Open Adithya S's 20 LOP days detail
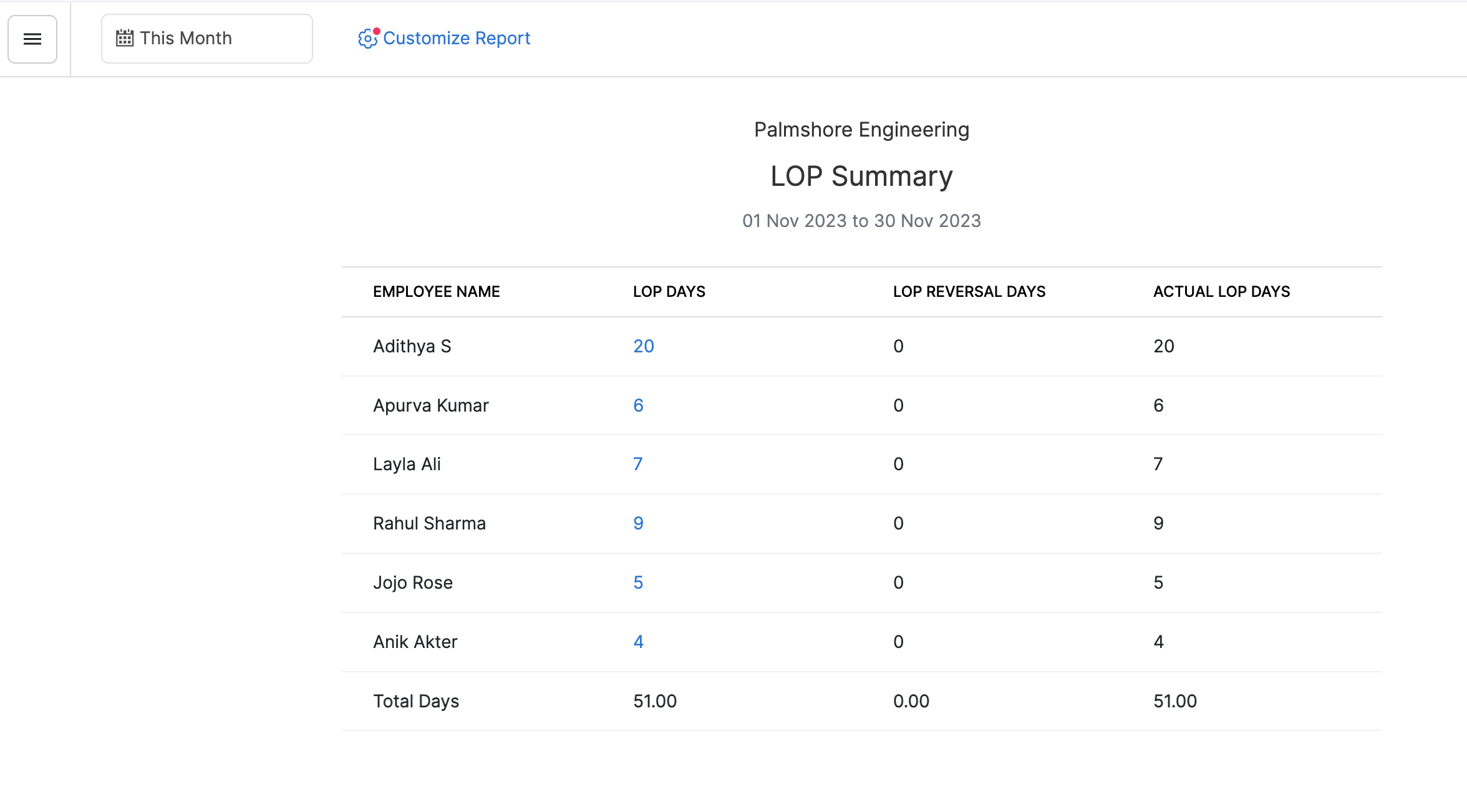Image resolution: width=1467 pixels, height=812 pixels. point(643,346)
